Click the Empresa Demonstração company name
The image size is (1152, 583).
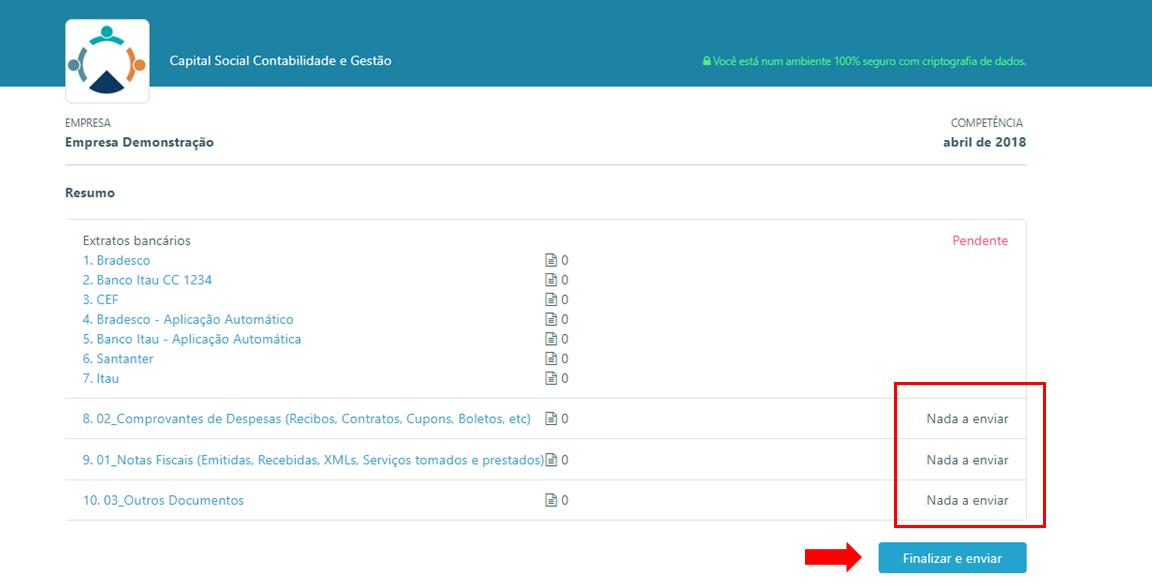click(140, 142)
